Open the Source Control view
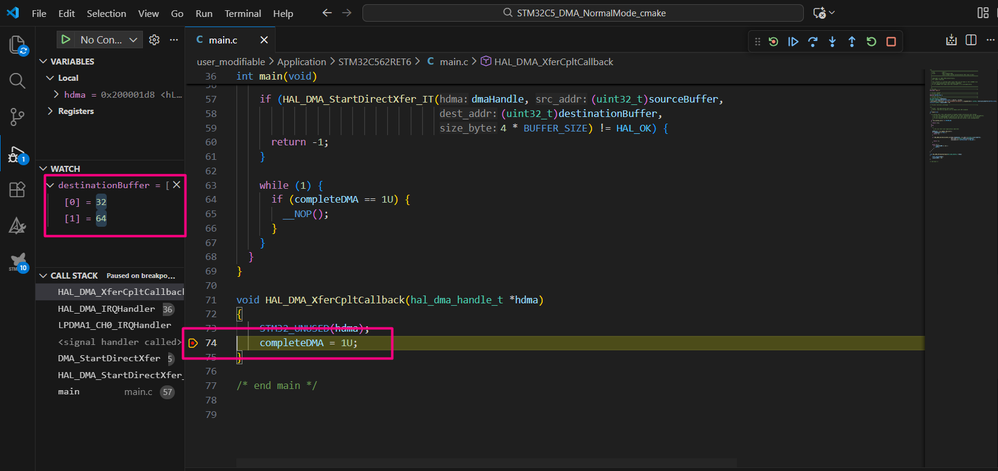 pos(17,116)
